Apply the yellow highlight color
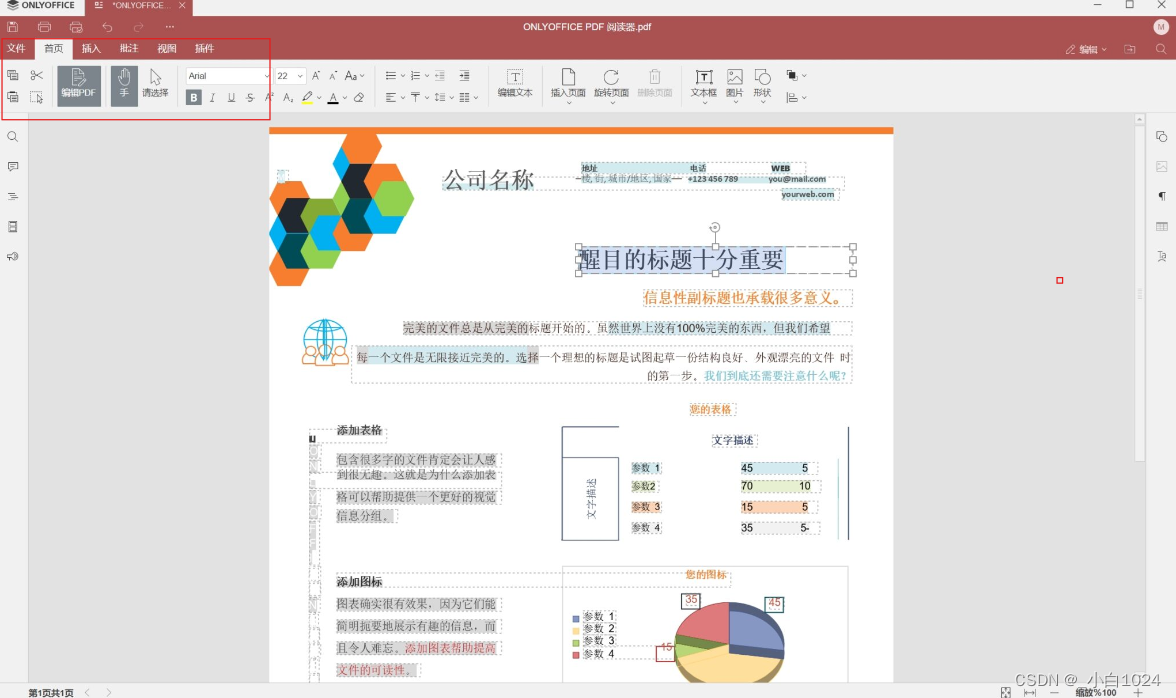Viewport: 1176px width, 698px height. [307, 97]
